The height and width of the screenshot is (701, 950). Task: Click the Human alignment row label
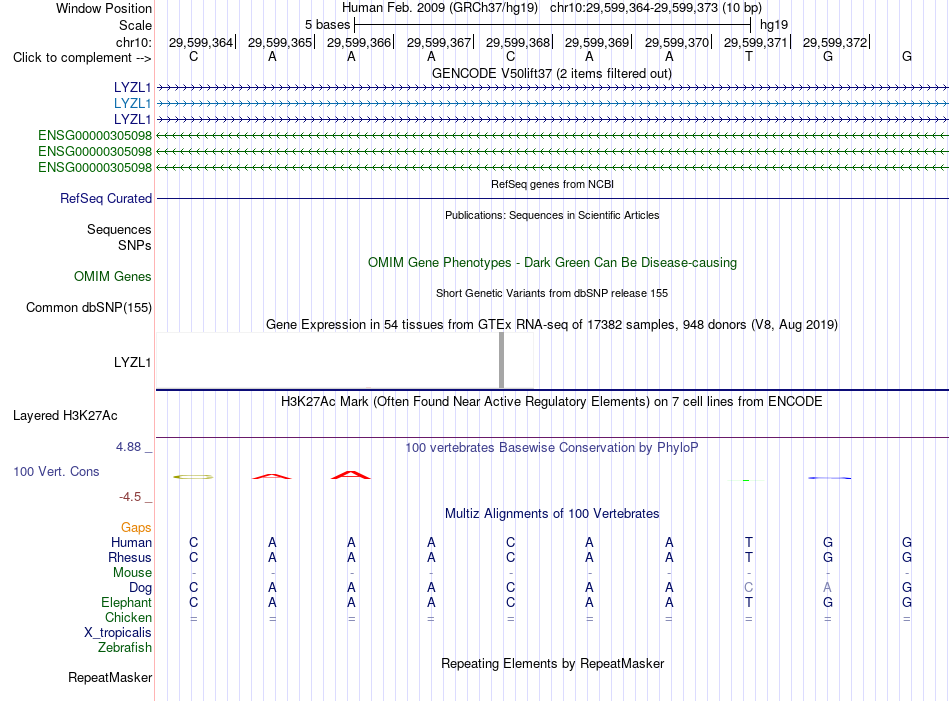point(131,542)
